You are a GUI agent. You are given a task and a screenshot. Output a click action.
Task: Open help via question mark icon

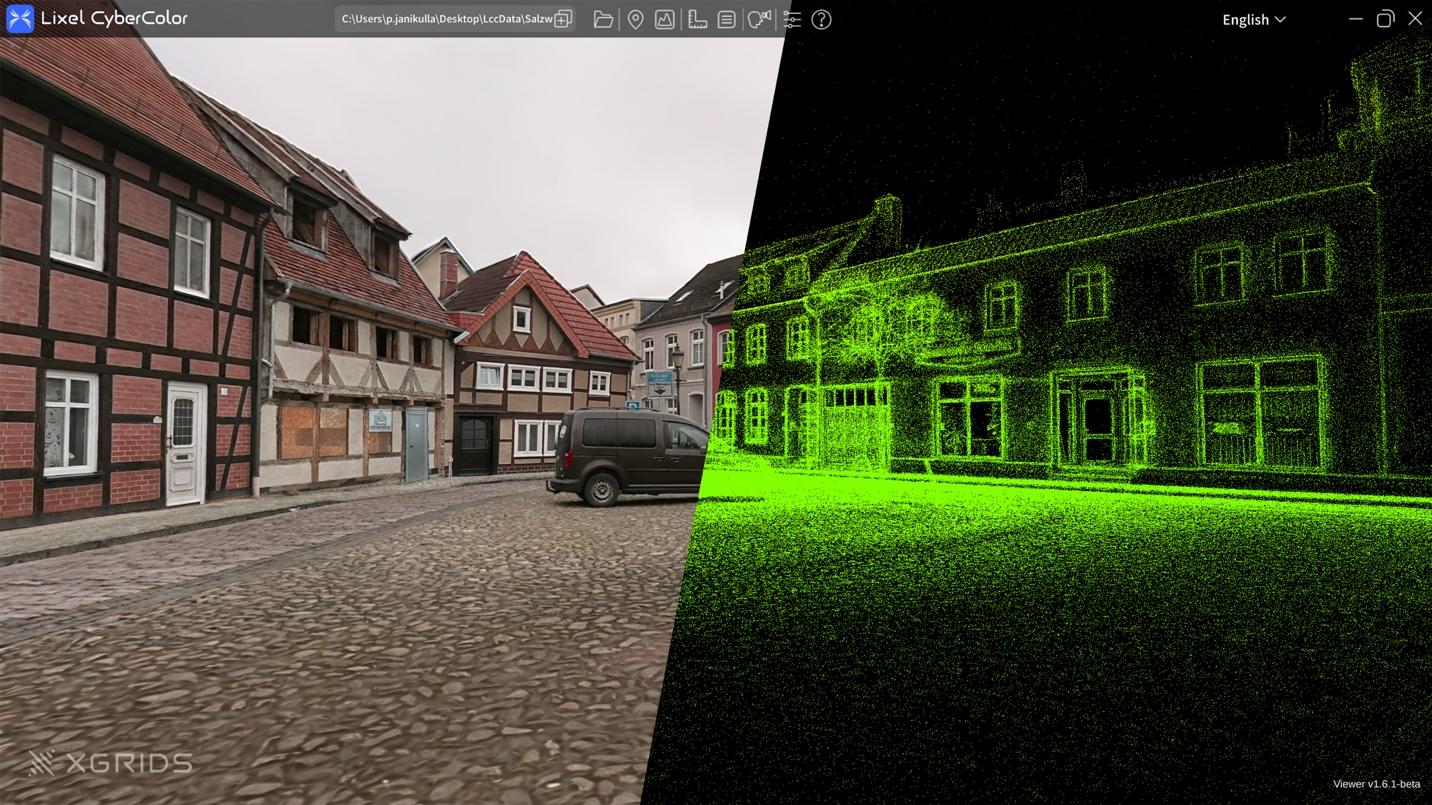point(821,19)
